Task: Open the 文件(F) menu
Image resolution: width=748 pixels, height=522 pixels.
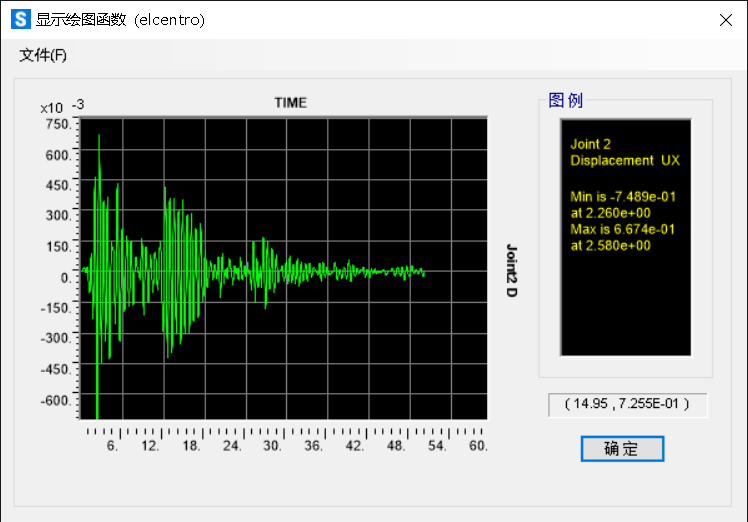Action: coord(43,55)
